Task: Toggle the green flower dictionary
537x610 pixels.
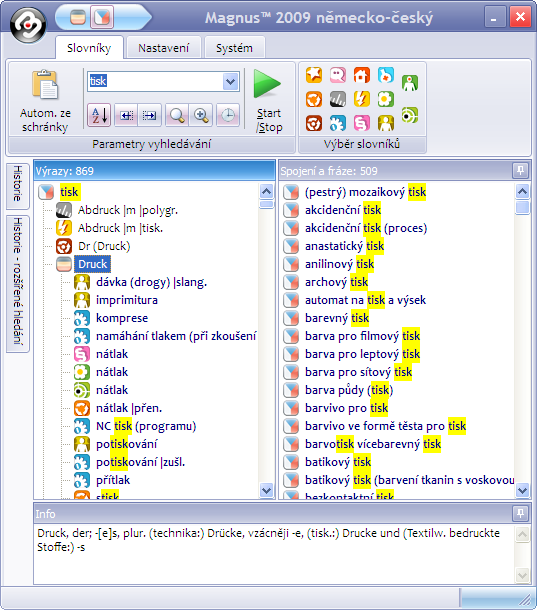Action: [386, 99]
